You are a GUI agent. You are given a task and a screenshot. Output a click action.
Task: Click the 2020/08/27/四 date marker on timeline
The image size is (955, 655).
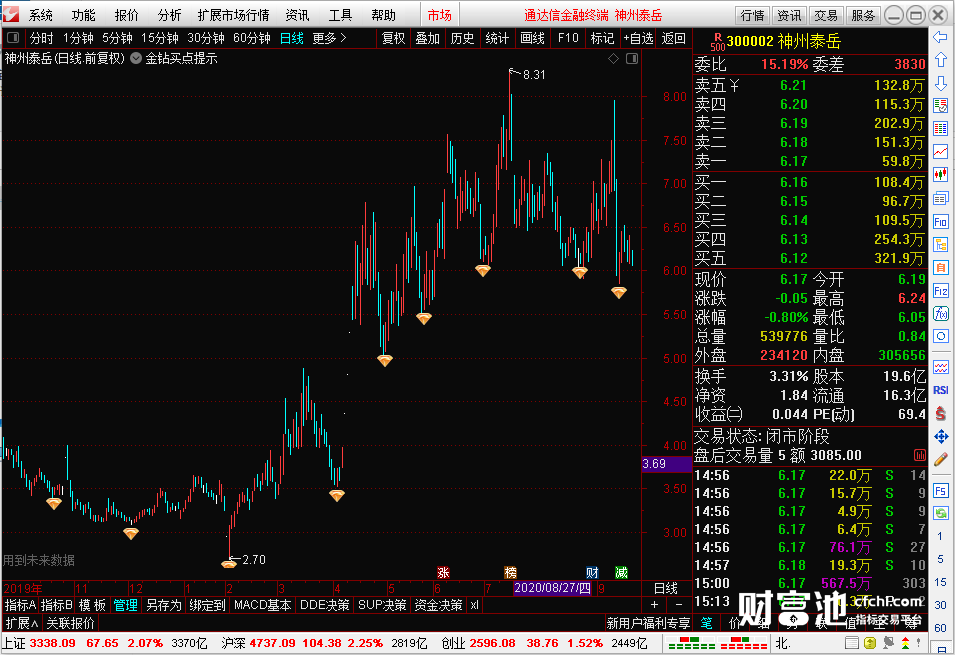pyautogui.click(x=552, y=588)
